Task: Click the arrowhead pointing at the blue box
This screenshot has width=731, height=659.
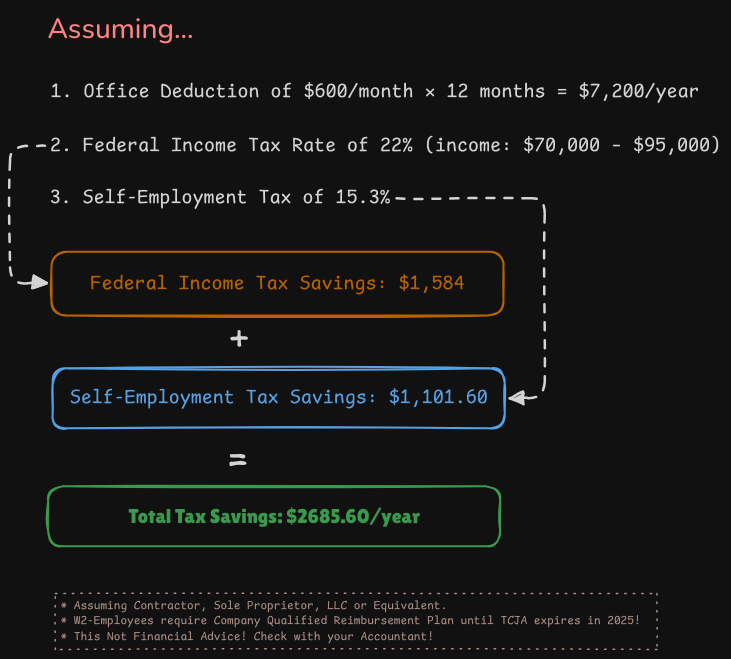Action: coord(518,397)
